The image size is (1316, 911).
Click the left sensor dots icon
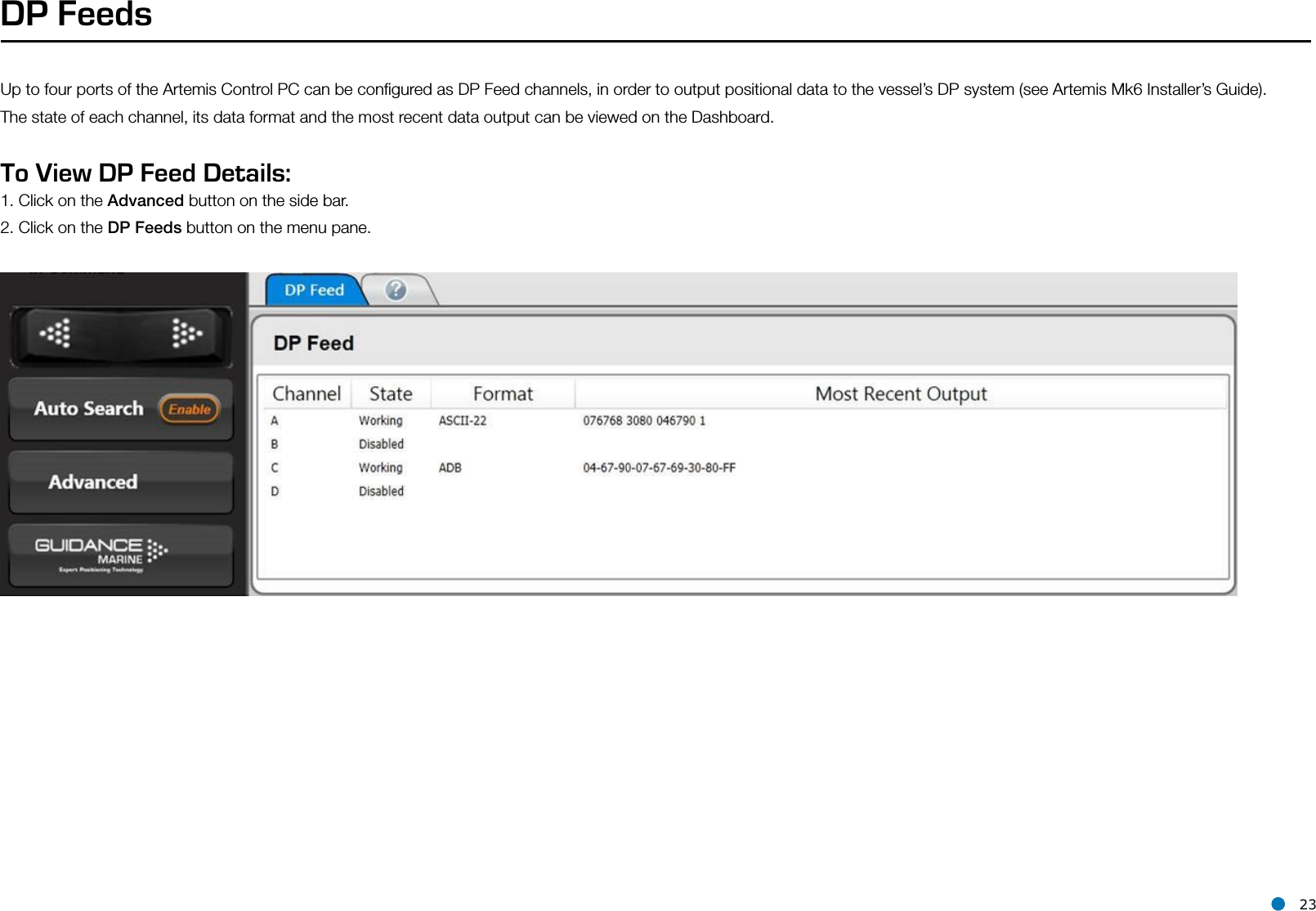[x=56, y=333]
